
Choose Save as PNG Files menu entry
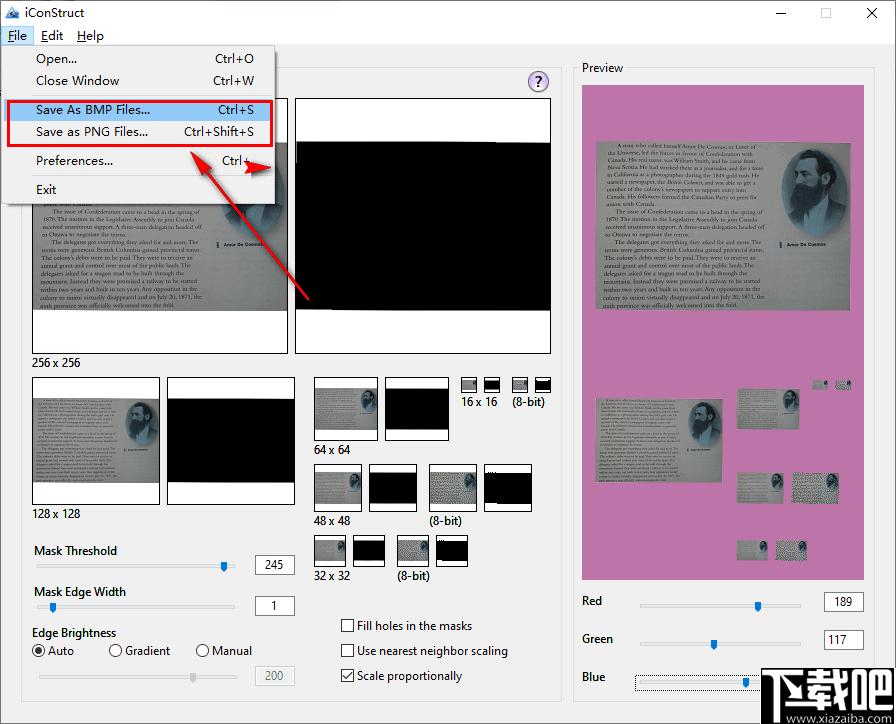tap(139, 131)
